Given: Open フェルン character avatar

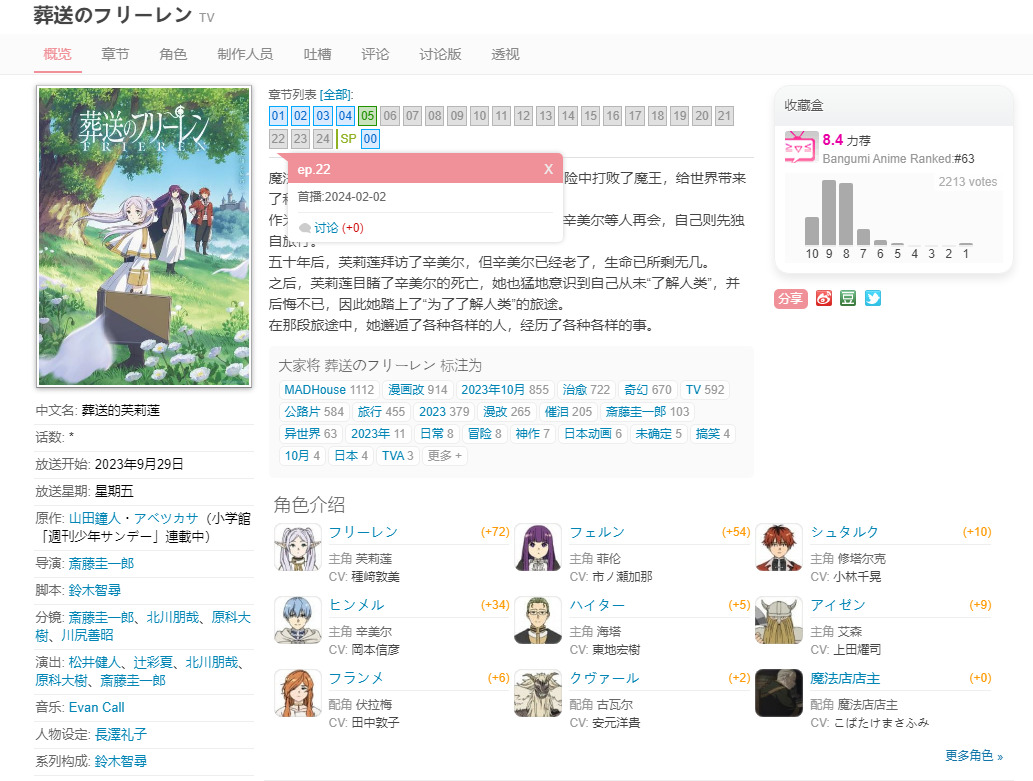Looking at the screenshot, I should [x=538, y=547].
